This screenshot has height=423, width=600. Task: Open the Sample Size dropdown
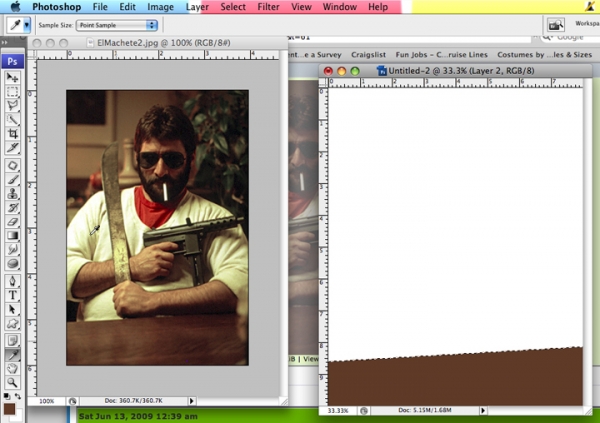117,25
